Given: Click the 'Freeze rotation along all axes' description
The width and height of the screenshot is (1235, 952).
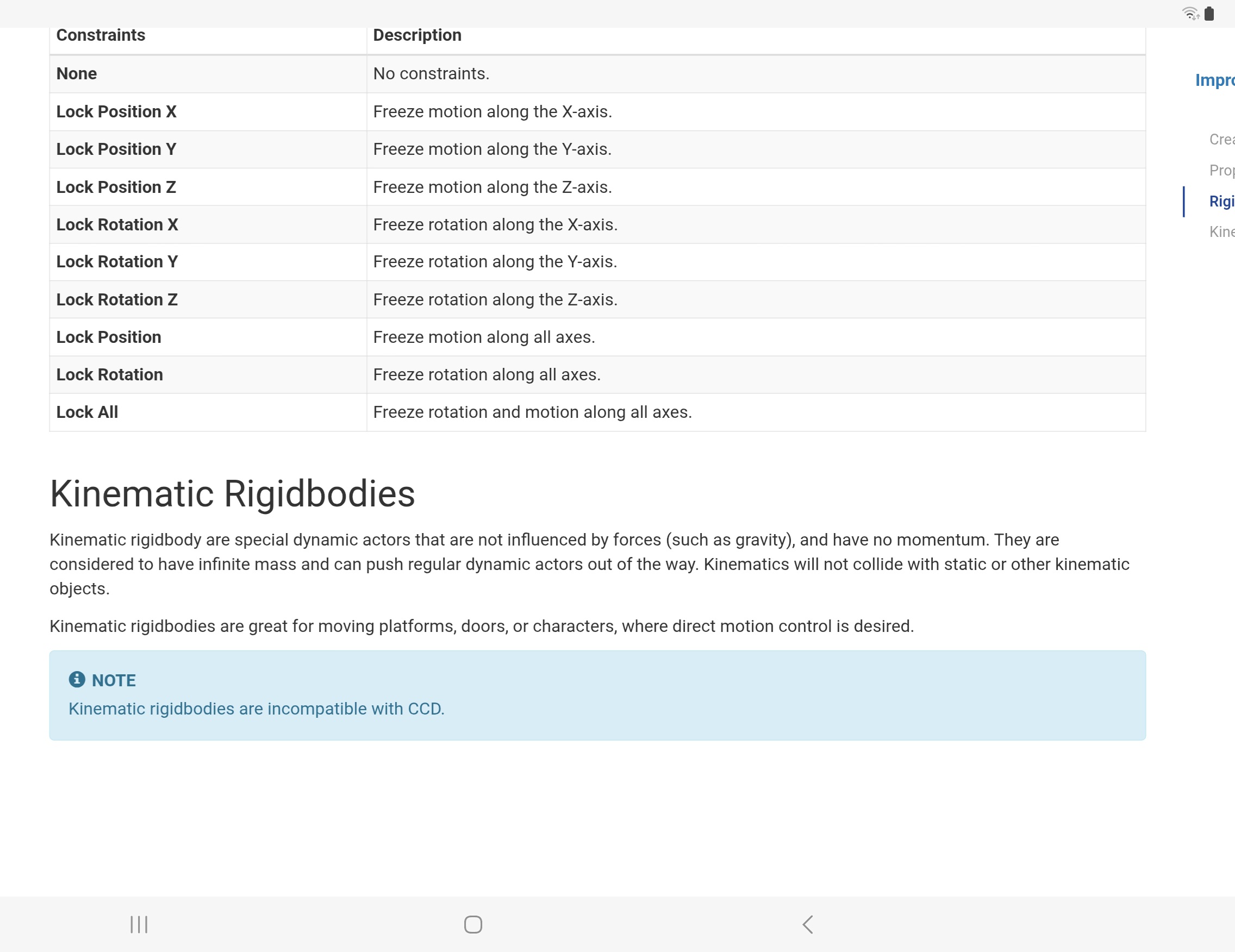Looking at the screenshot, I should 486,375.
